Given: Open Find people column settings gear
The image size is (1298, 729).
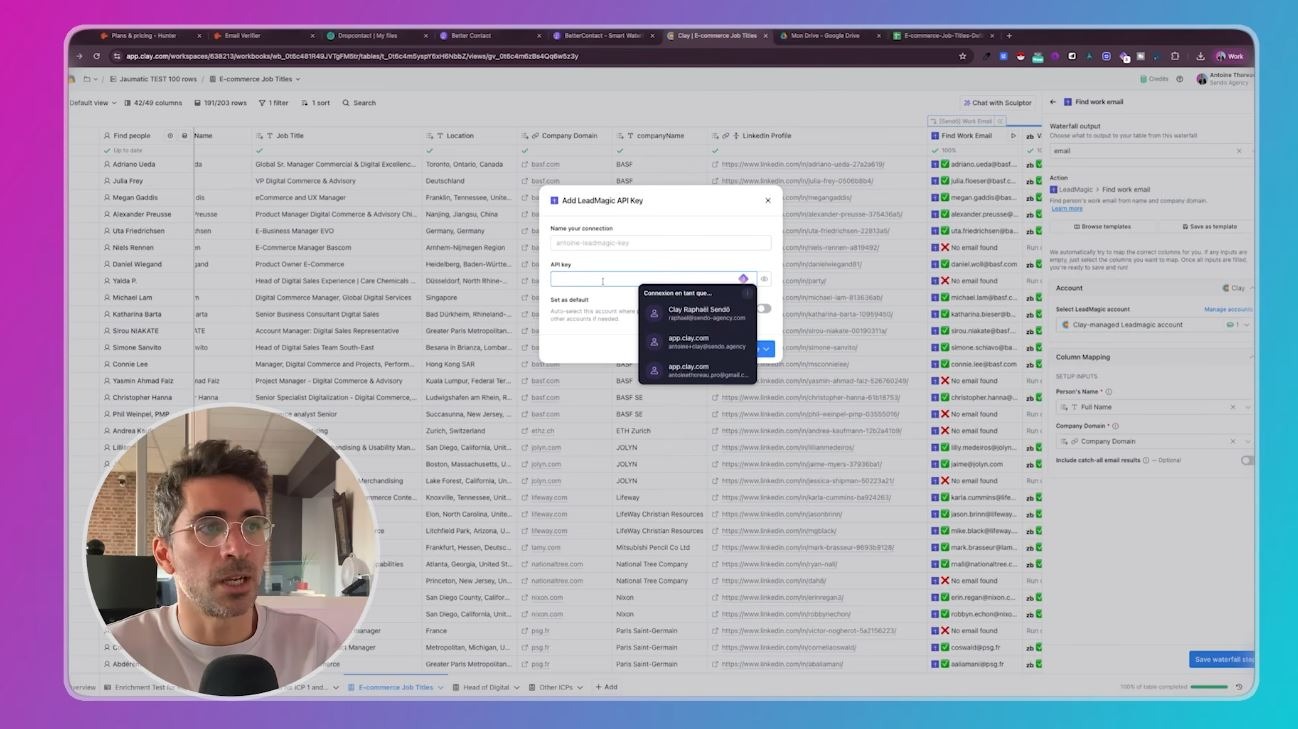Looking at the screenshot, I should (x=170, y=136).
